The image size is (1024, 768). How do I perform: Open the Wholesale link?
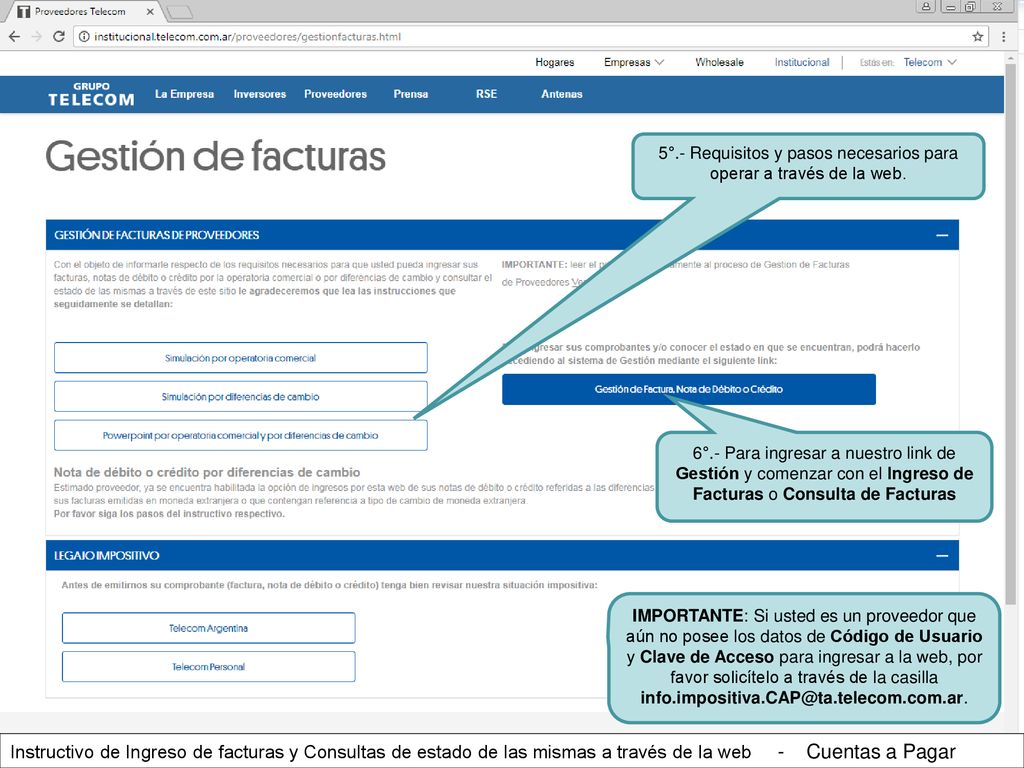coord(719,62)
